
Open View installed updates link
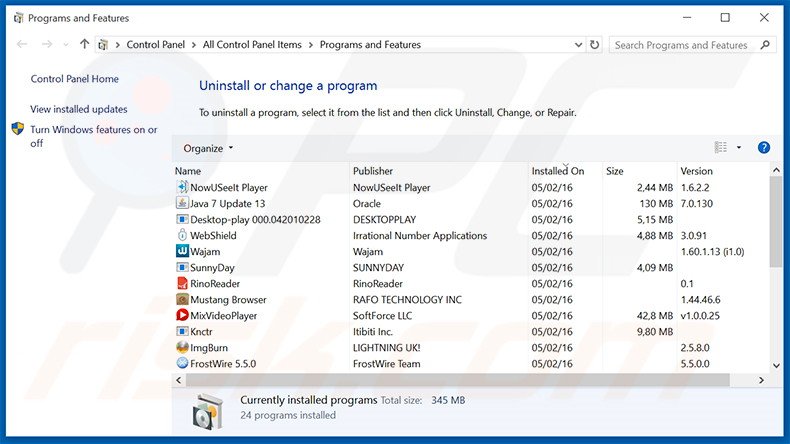(x=79, y=109)
